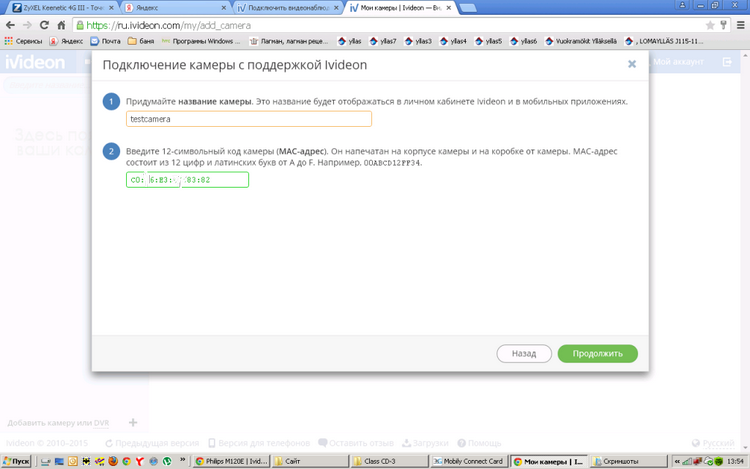
Task: Launch Firefox from quick launch
Action: pos(113,461)
